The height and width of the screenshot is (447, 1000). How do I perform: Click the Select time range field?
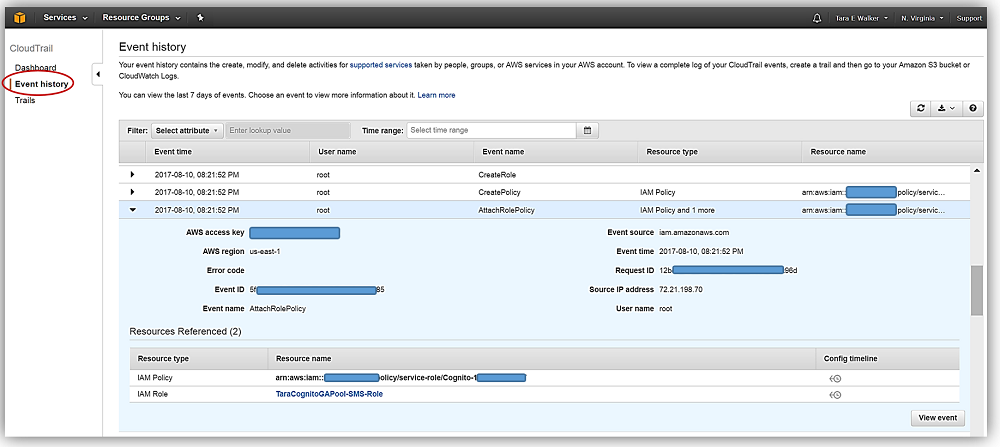490,130
